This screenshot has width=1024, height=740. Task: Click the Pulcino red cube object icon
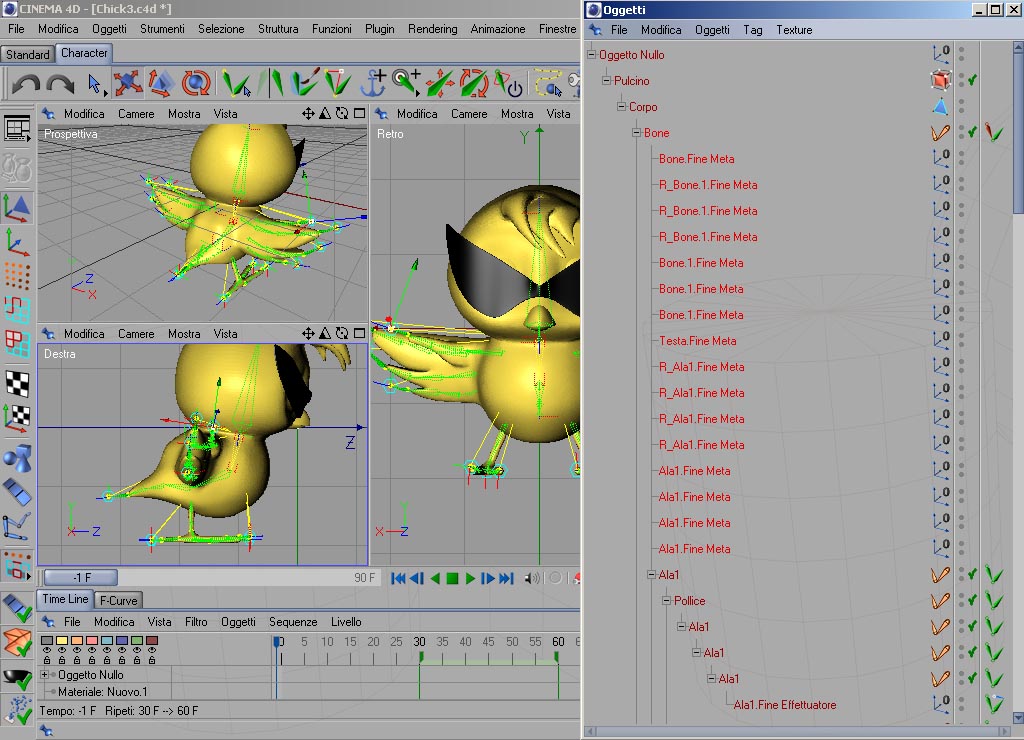tap(940, 80)
